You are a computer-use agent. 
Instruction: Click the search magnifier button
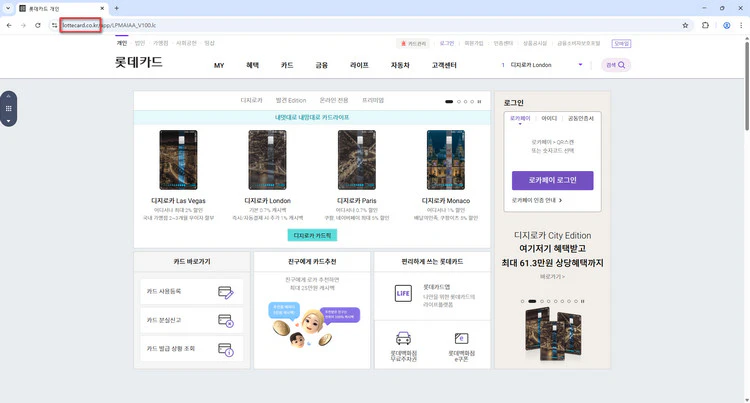click(616, 65)
